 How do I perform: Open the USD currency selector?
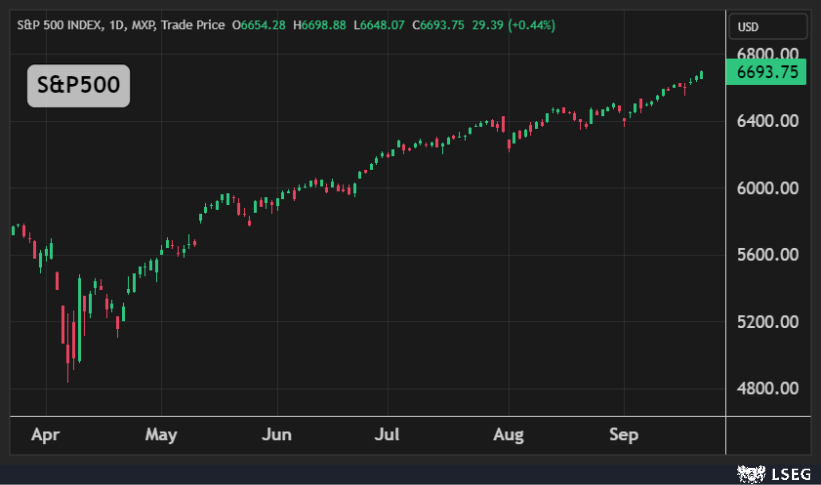click(748, 27)
